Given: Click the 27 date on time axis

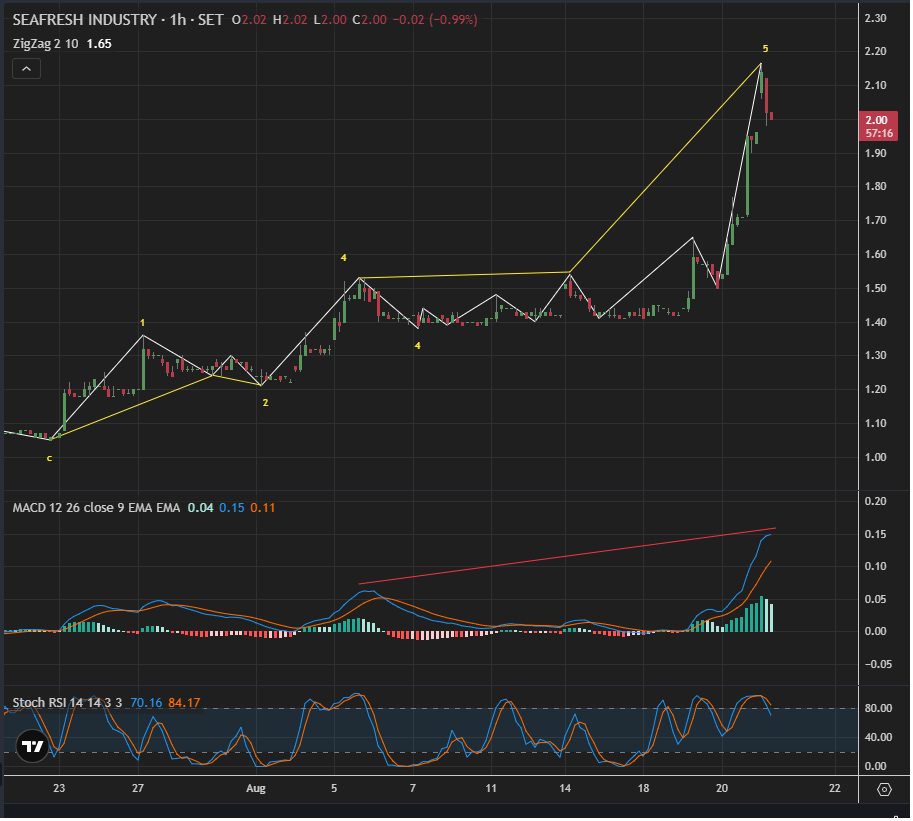Looking at the screenshot, I should [138, 790].
